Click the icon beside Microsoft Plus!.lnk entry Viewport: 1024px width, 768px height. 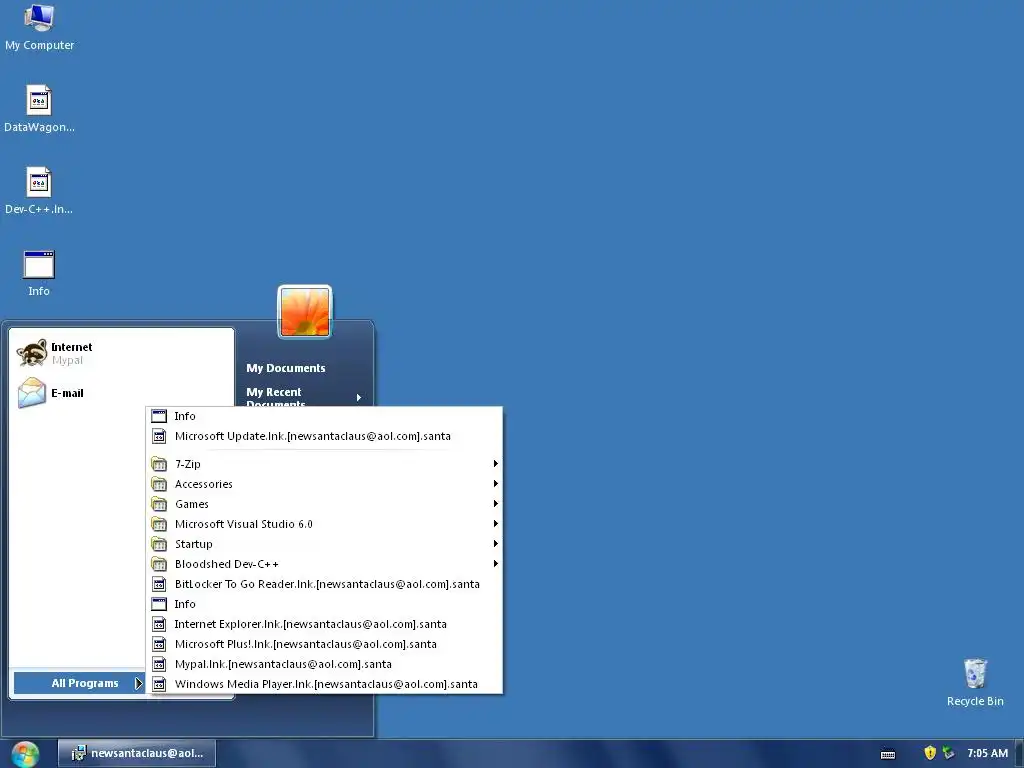[159, 644]
